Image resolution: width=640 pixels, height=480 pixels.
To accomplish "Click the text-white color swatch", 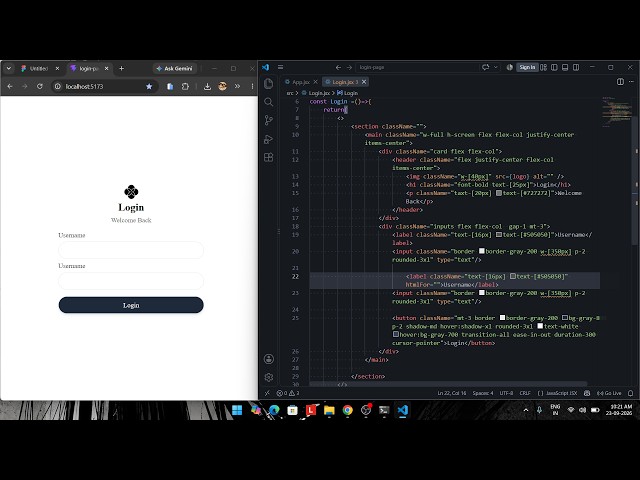I will tap(540, 326).
